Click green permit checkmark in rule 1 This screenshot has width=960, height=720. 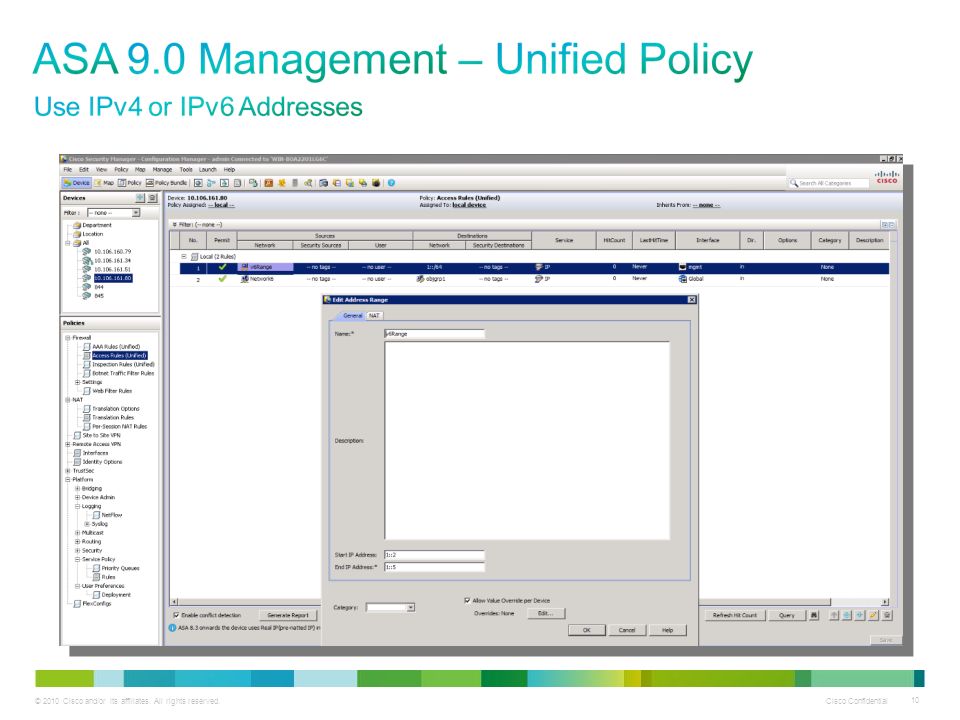click(222, 267)
